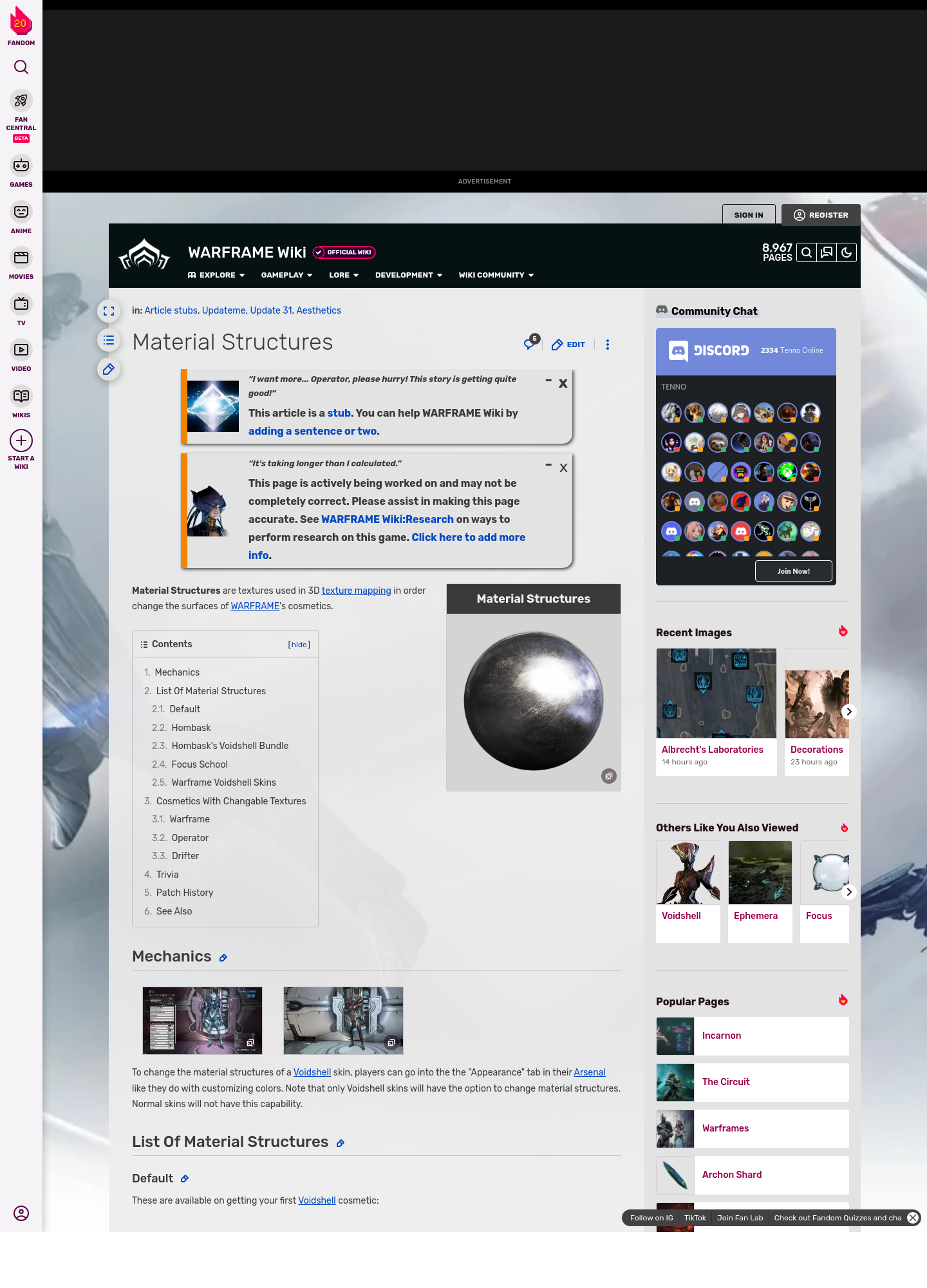The image size is (927, 1288).
Task: Expand the Gameplay menu
Action: (x=286, y=275)
